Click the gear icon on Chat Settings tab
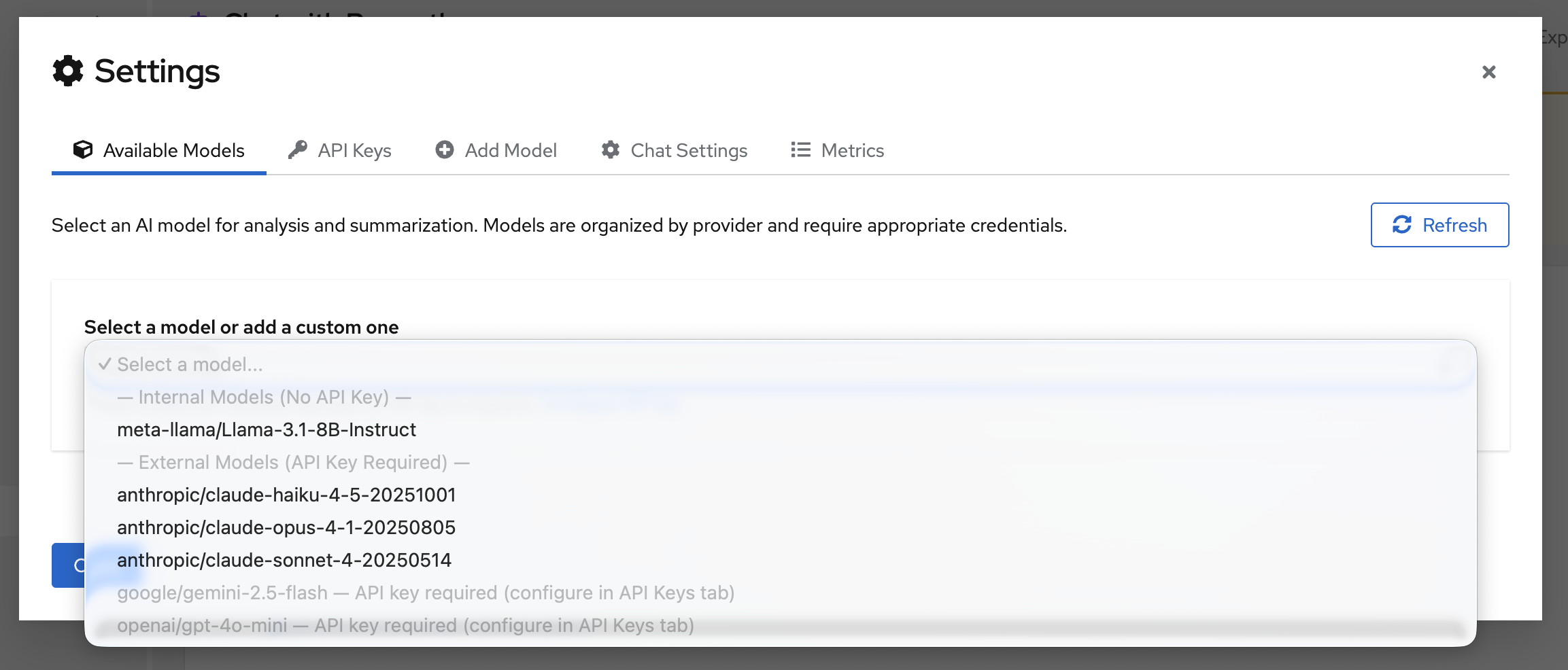 [x=610, y=149]
